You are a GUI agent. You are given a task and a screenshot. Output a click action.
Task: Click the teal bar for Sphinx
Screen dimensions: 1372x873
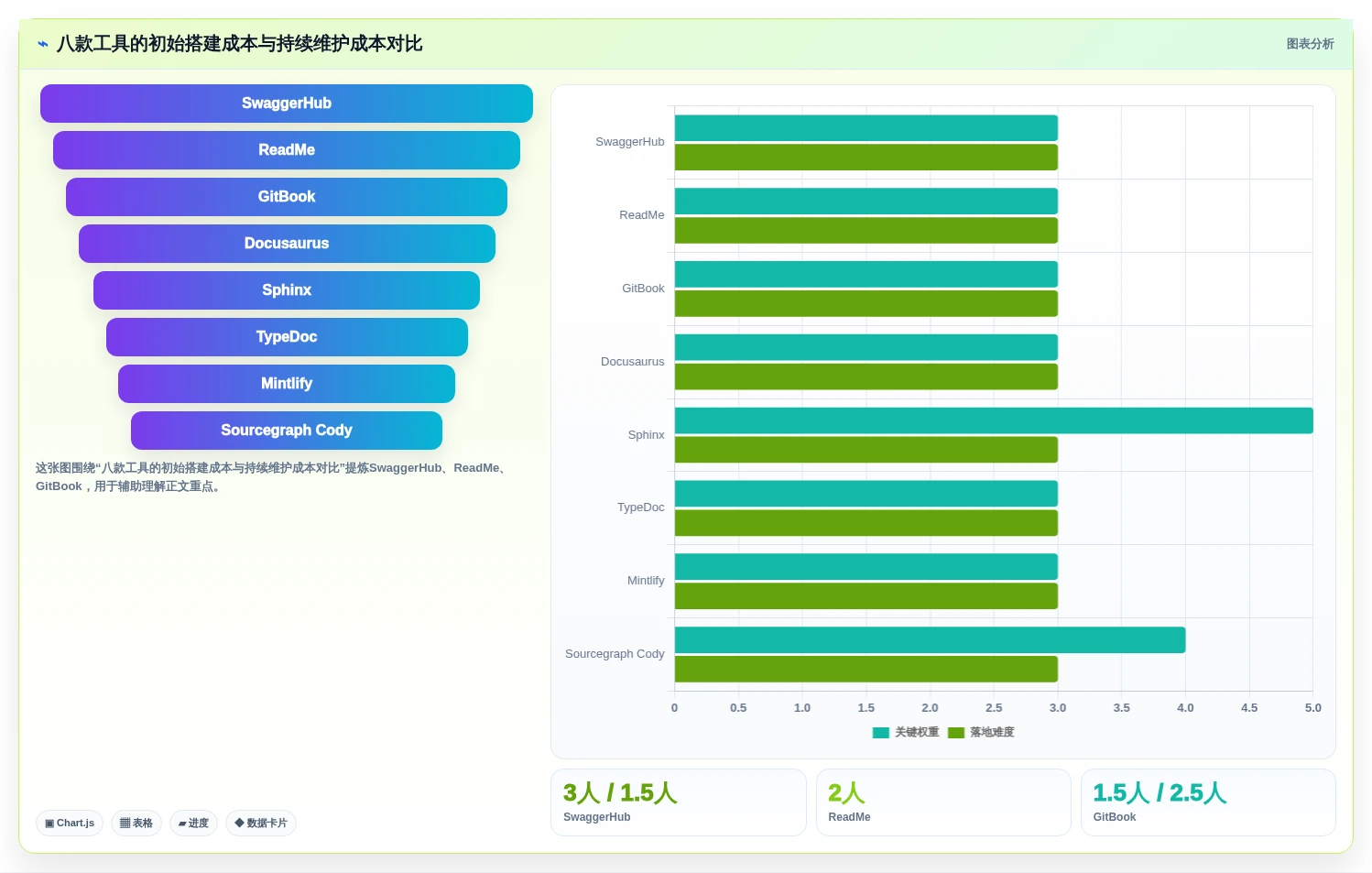click(x=994, y=420)
